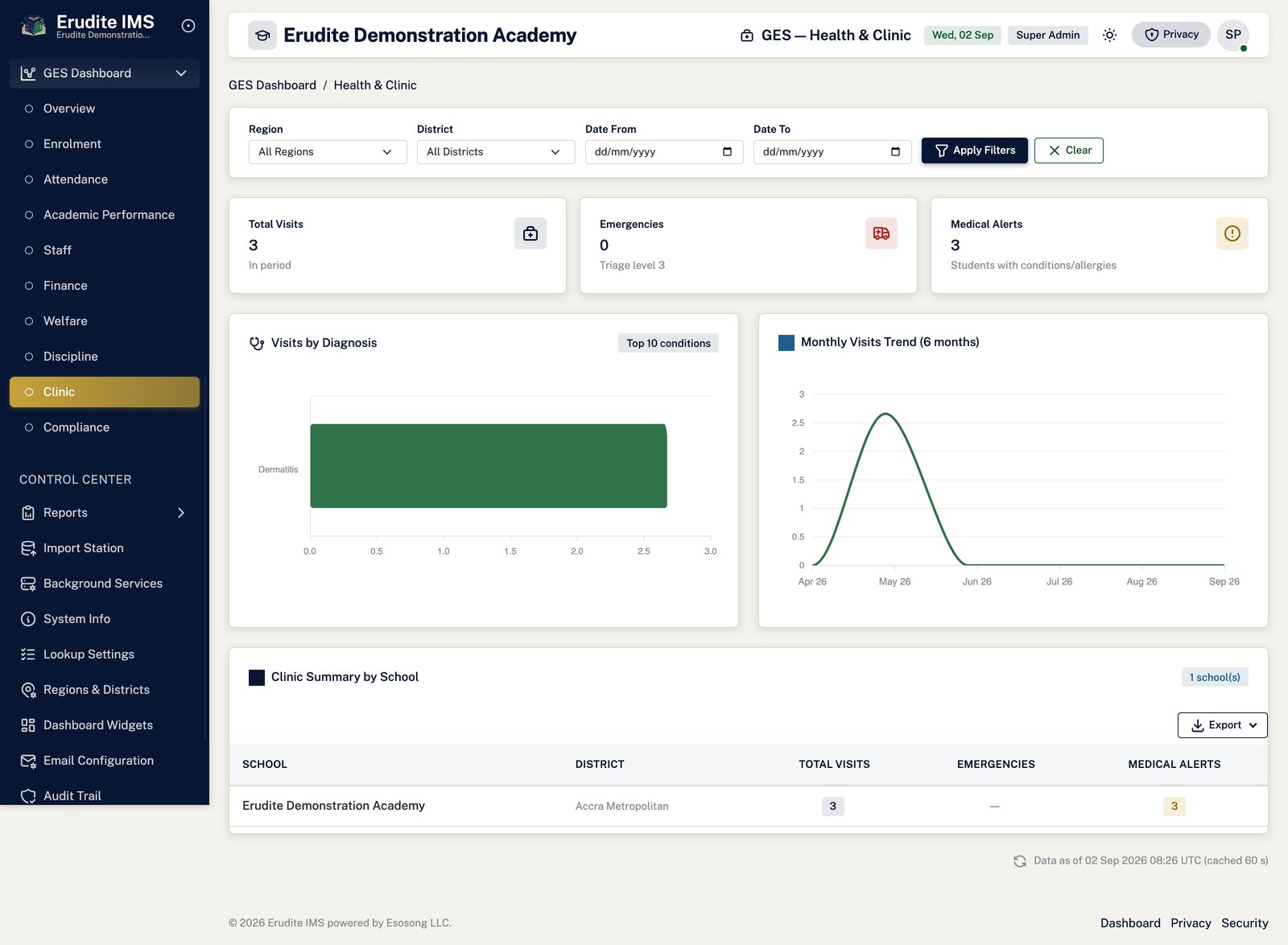Click the Emergencies ambulance icon
Viewport: 1288px width, 945px height.
tap(881, 233)
